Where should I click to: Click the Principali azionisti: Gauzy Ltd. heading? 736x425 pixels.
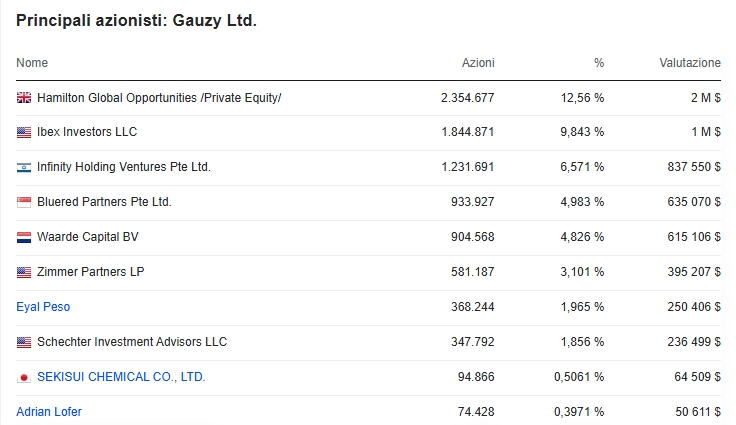coord(136,21)
